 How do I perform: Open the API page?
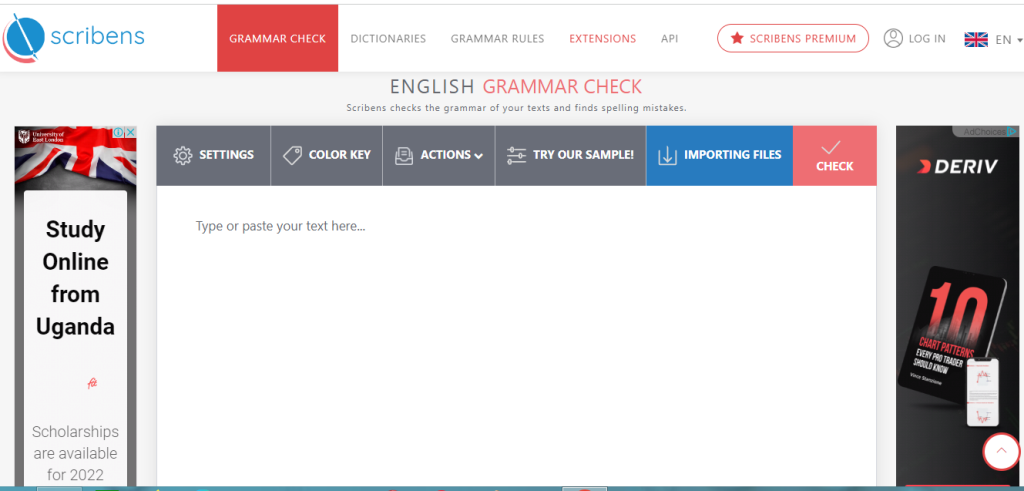(x=669, y=39)
